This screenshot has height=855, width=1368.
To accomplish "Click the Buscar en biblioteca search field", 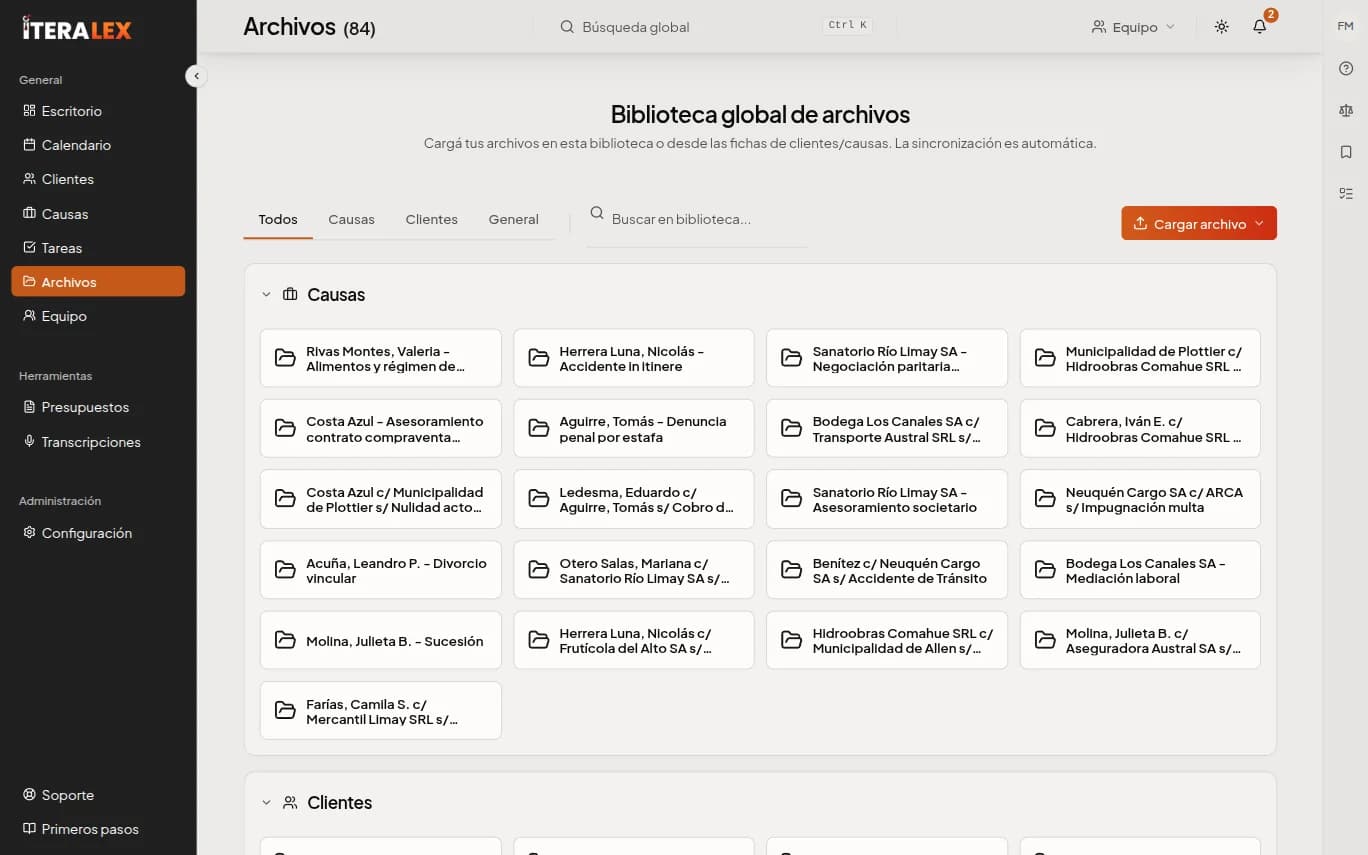I will [697, 219].
